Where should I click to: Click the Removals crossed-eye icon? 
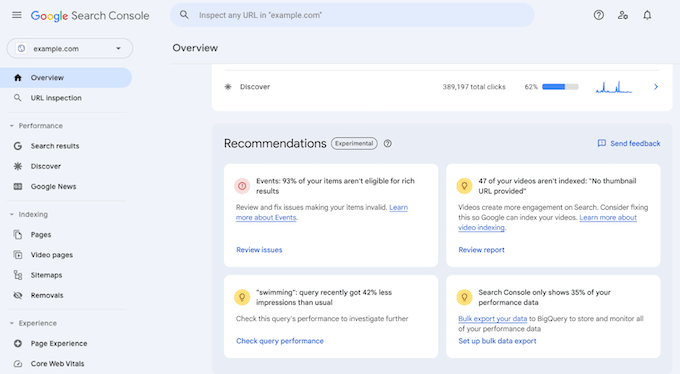[18, 295]
